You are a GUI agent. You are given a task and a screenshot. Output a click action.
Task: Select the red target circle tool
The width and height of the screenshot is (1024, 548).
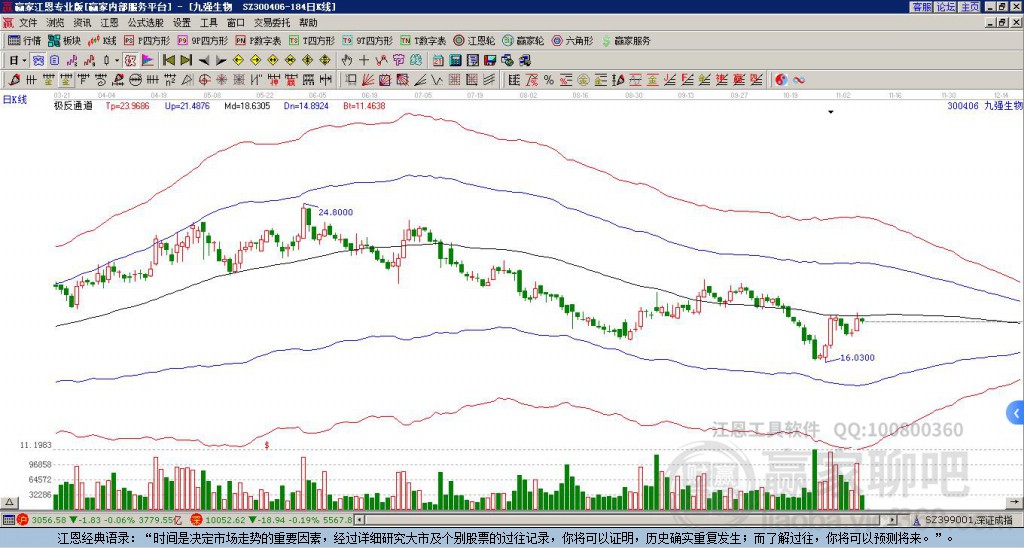[x=204, y=80]
